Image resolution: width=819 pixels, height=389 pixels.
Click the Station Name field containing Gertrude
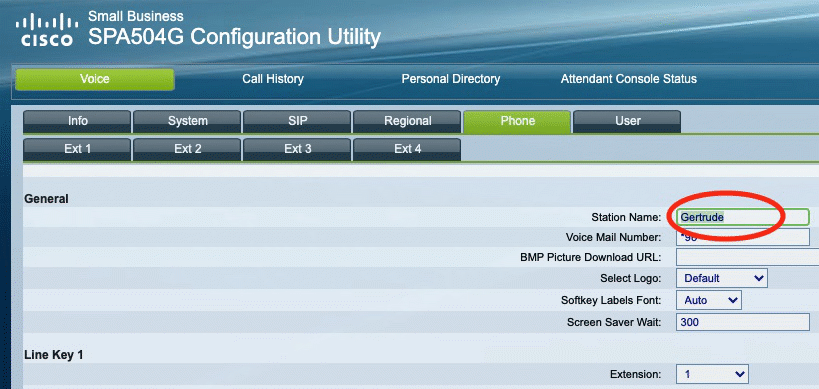(x=743, y=217)
